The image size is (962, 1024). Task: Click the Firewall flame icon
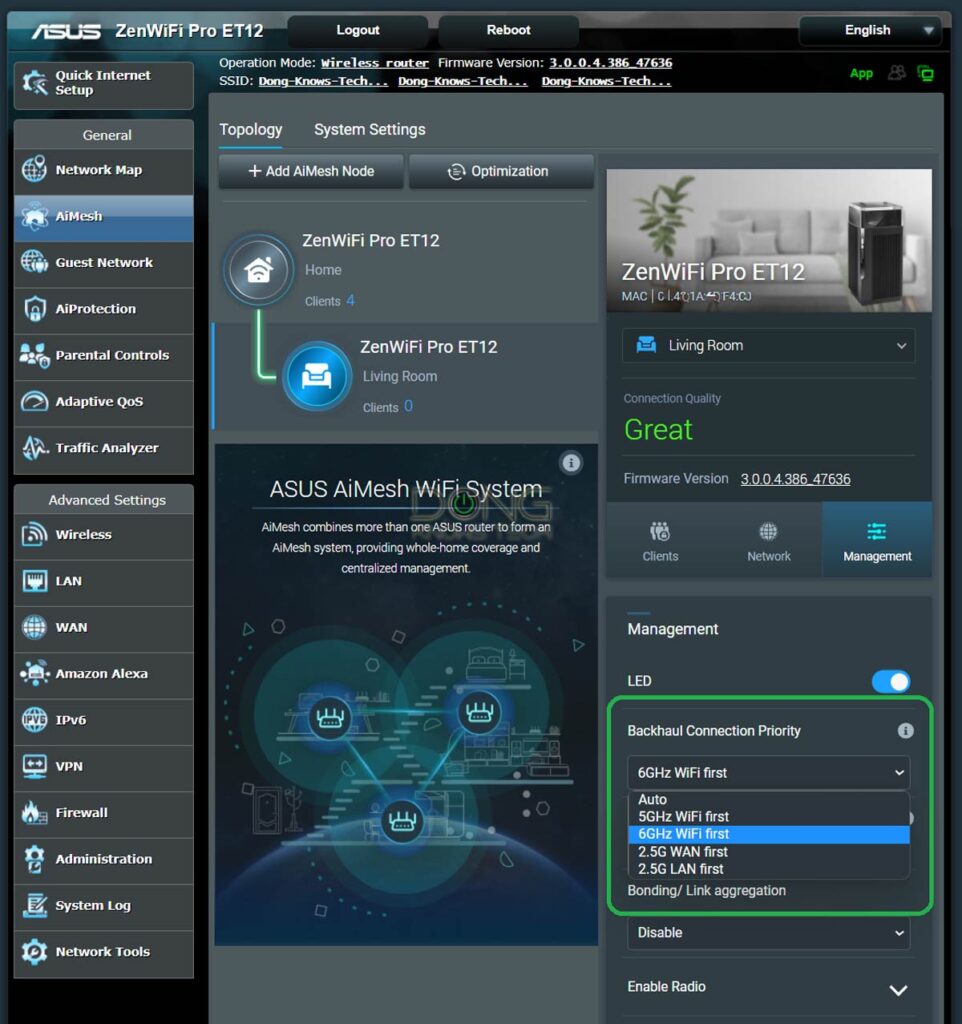pyautogui.click(x=34, y=812)
